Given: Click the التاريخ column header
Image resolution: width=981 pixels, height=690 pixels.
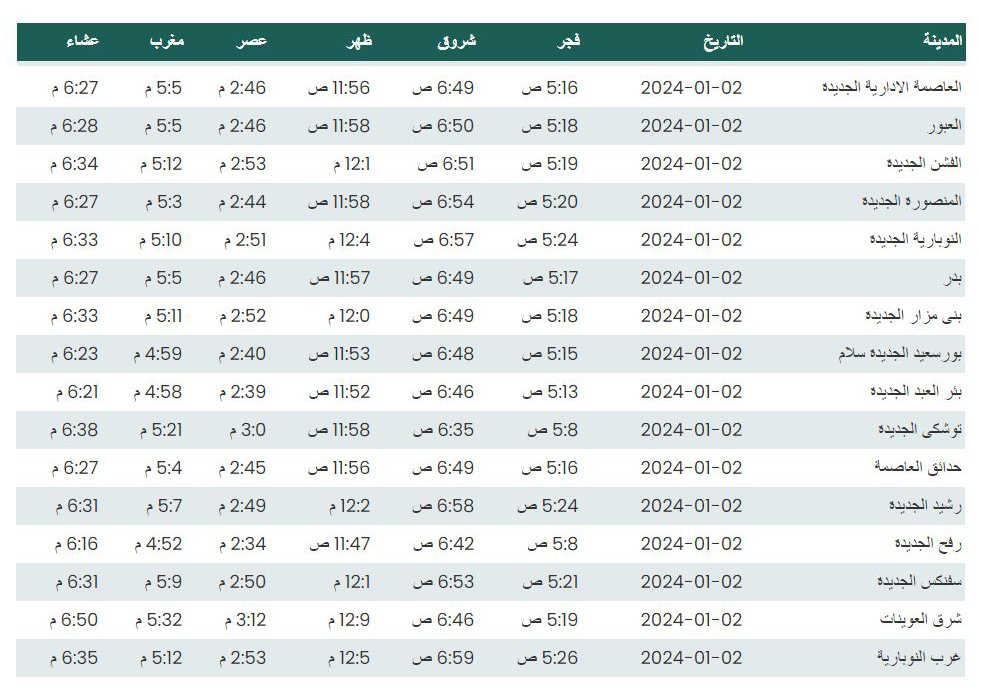Looking at the screenshot, I should pos(723,41).
